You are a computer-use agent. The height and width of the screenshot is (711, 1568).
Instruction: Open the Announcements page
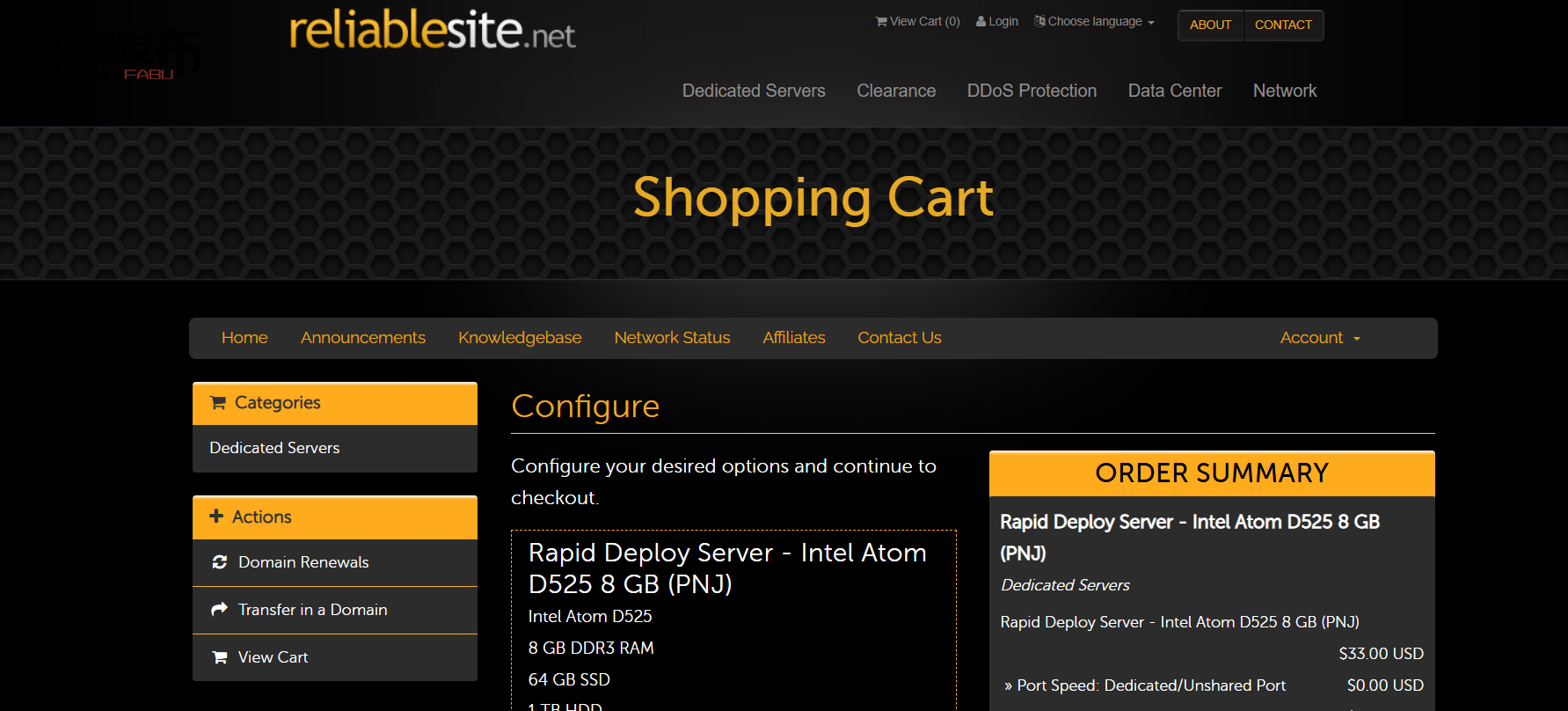point(363,338)
